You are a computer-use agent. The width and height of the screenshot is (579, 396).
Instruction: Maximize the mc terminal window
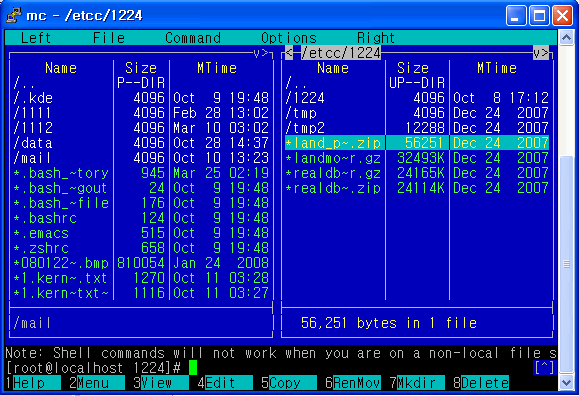click(x=539, y=16)
